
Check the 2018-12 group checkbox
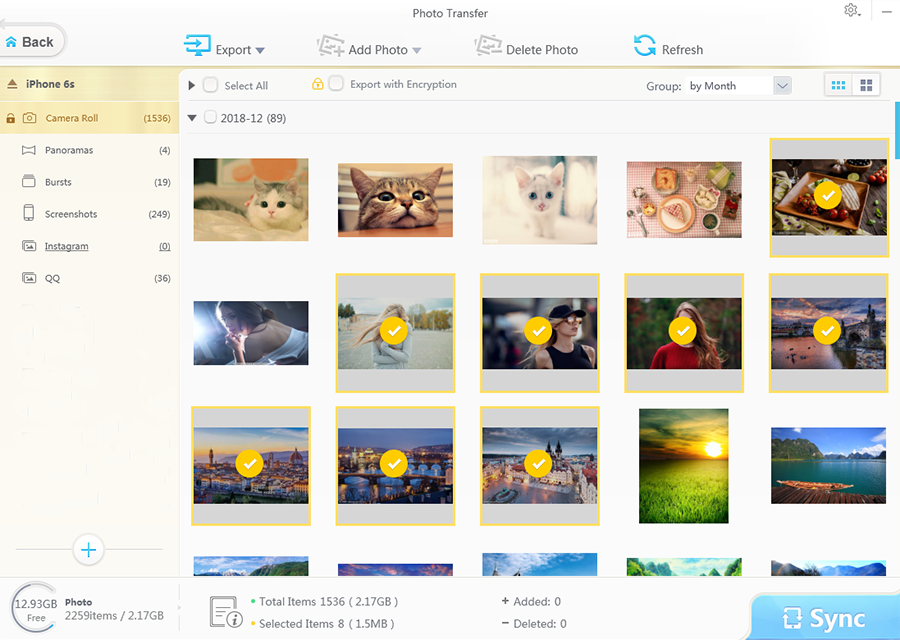pyautogui.click(x=210, y=117)
